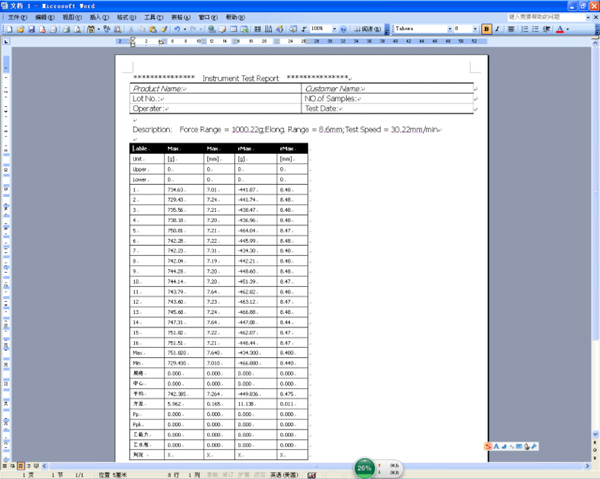600x479 pixels.
Task: Open the 文件 (File) menu
Action: 18,17
